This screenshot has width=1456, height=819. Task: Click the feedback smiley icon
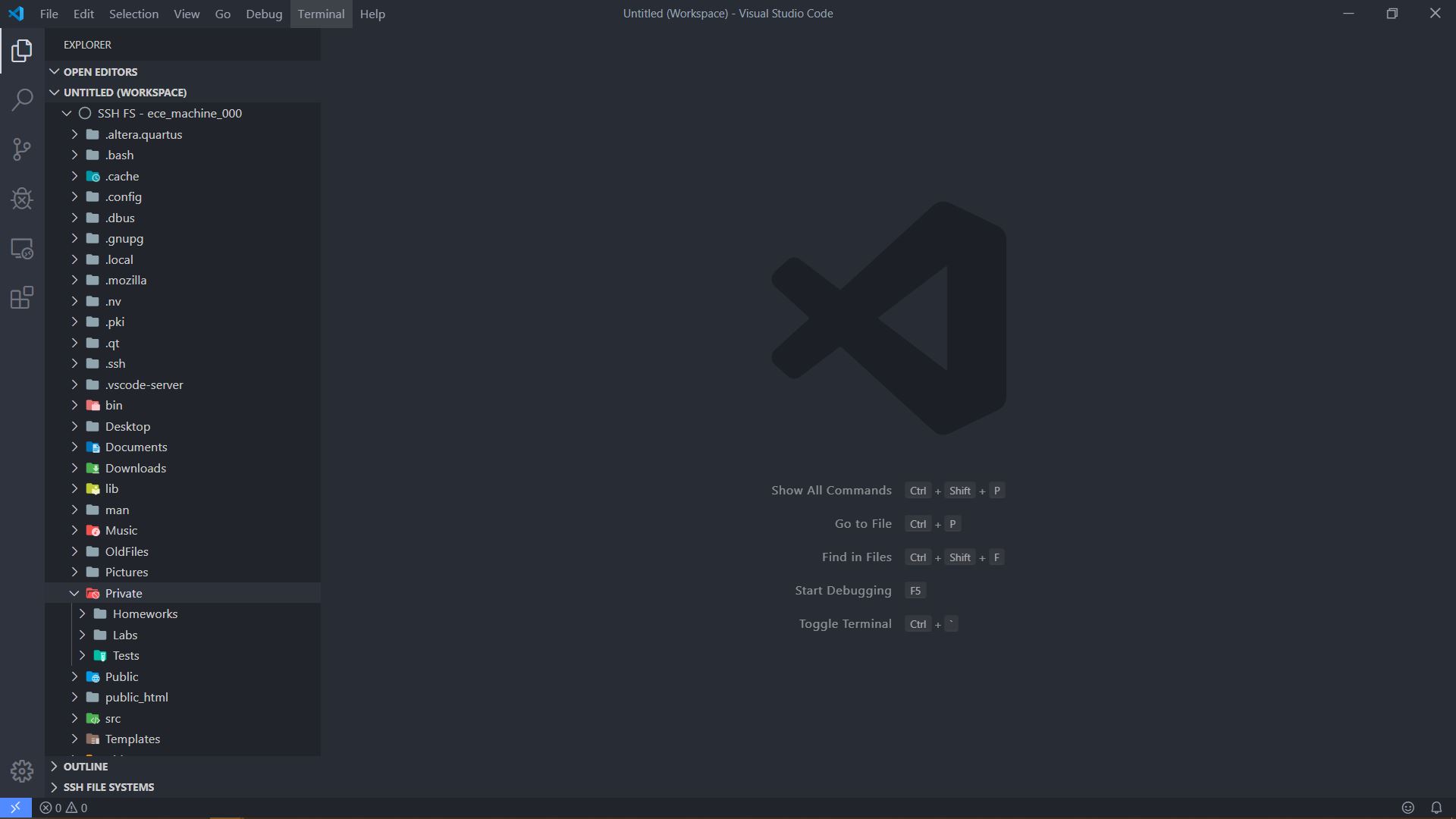pos(1408,808)
